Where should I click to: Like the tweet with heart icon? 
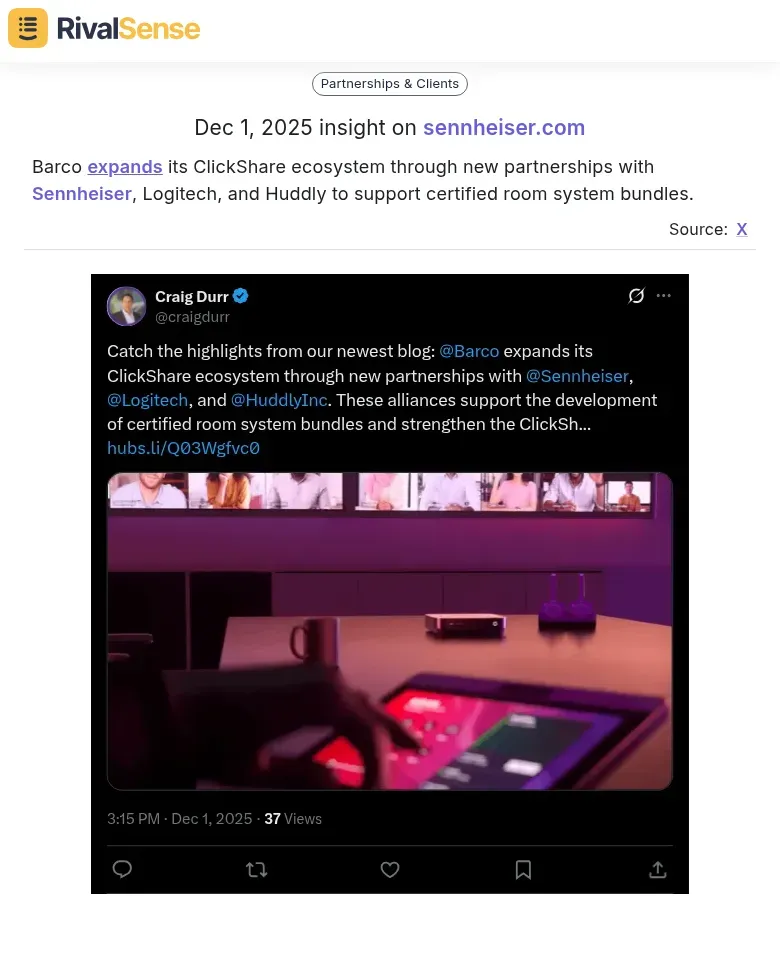point(390,869)
